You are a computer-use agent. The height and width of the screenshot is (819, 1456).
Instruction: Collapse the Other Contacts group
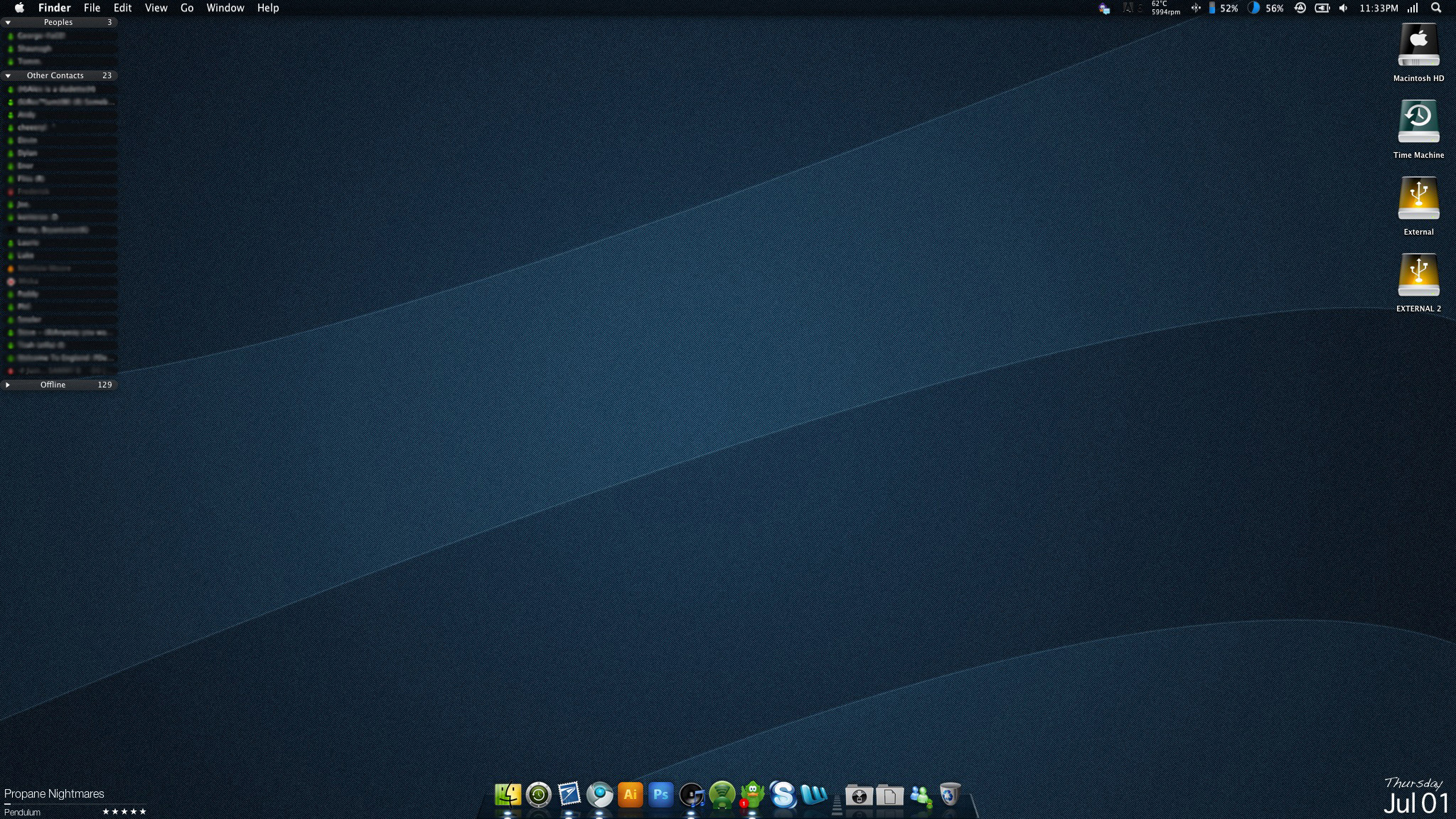(8, 75)
